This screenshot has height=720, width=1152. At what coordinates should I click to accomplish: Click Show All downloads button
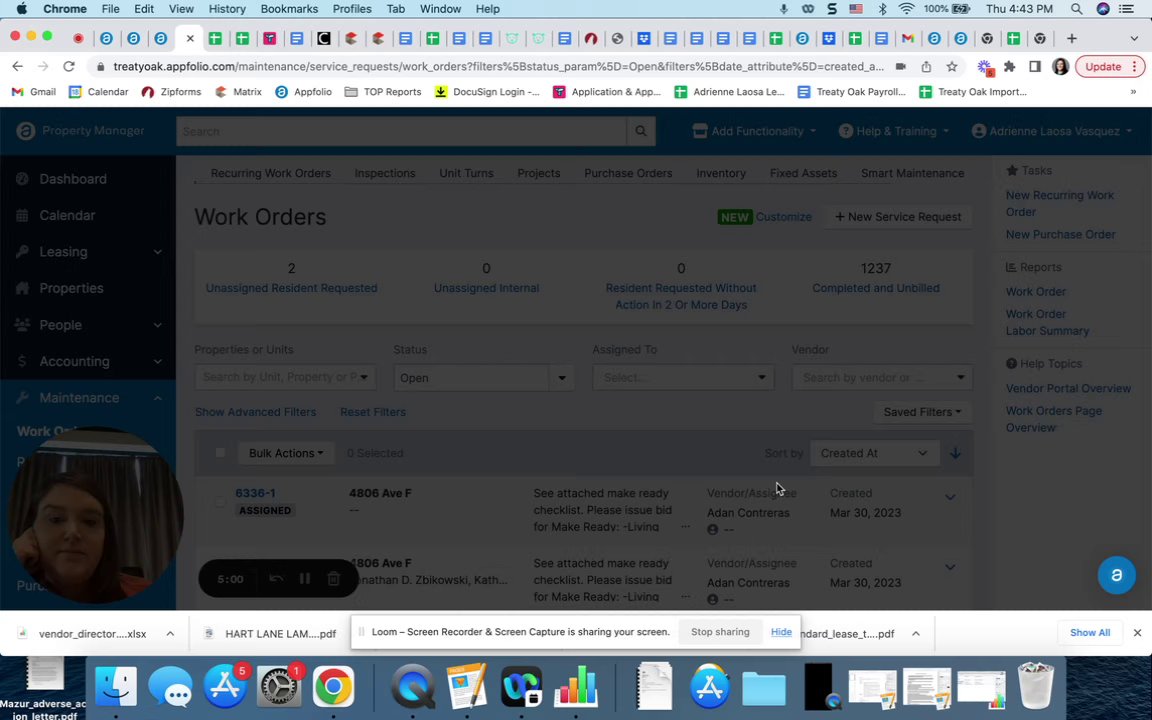[x=1090, y=633]
